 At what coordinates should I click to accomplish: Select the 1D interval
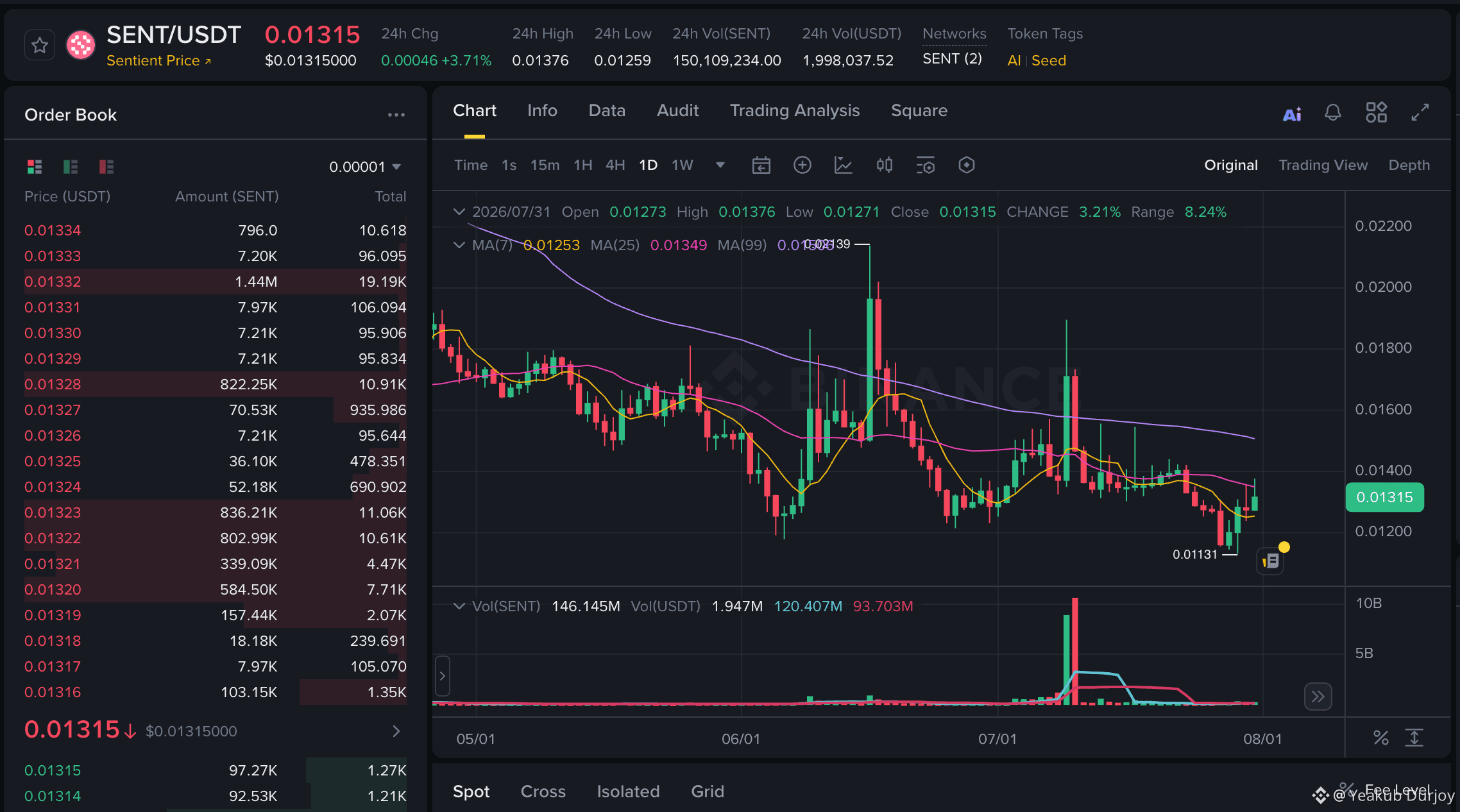click(x=649, y=165)
